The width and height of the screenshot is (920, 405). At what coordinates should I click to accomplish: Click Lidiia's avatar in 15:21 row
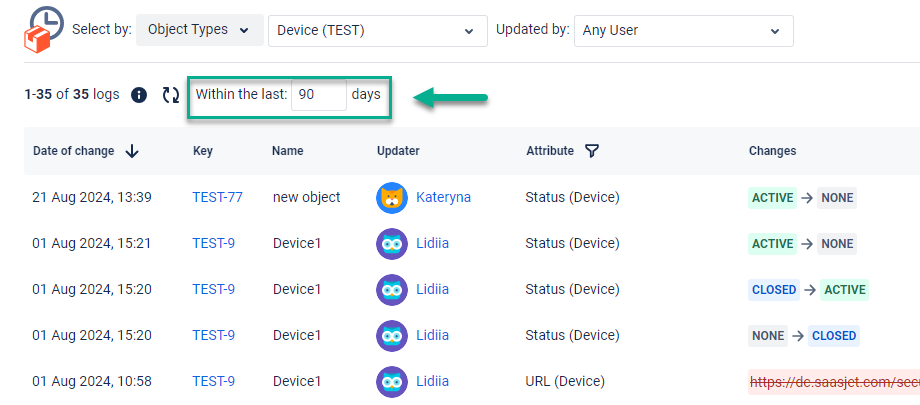click(392, 244)
